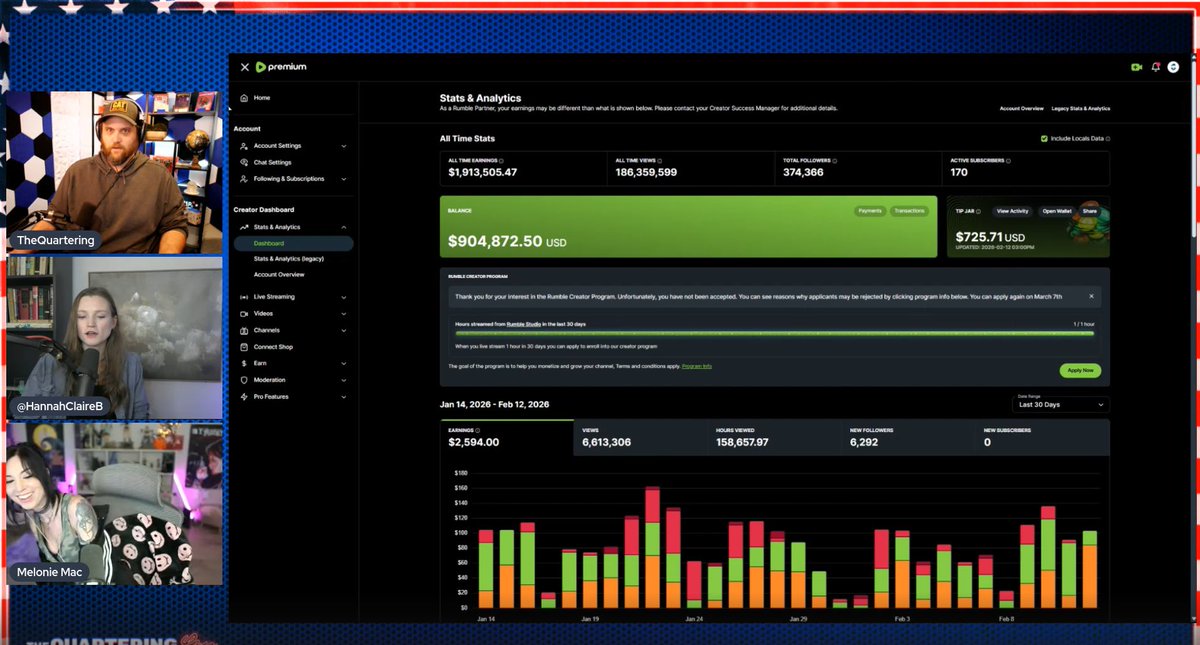Expand the Moderation section chevron
The height and width of the screenshot is (645, 1200).
344,380
